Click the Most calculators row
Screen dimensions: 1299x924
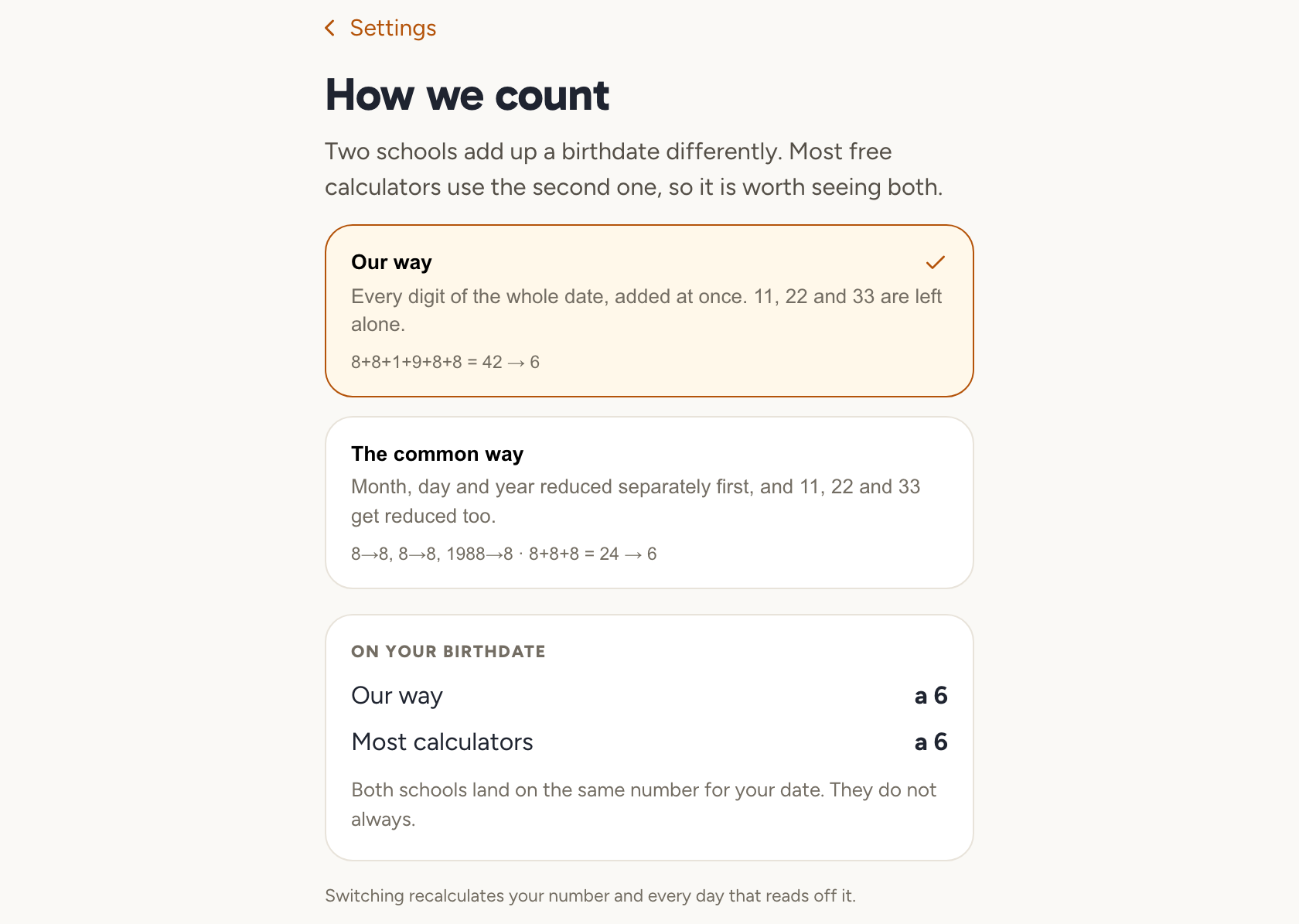click(x=649, y=742)
